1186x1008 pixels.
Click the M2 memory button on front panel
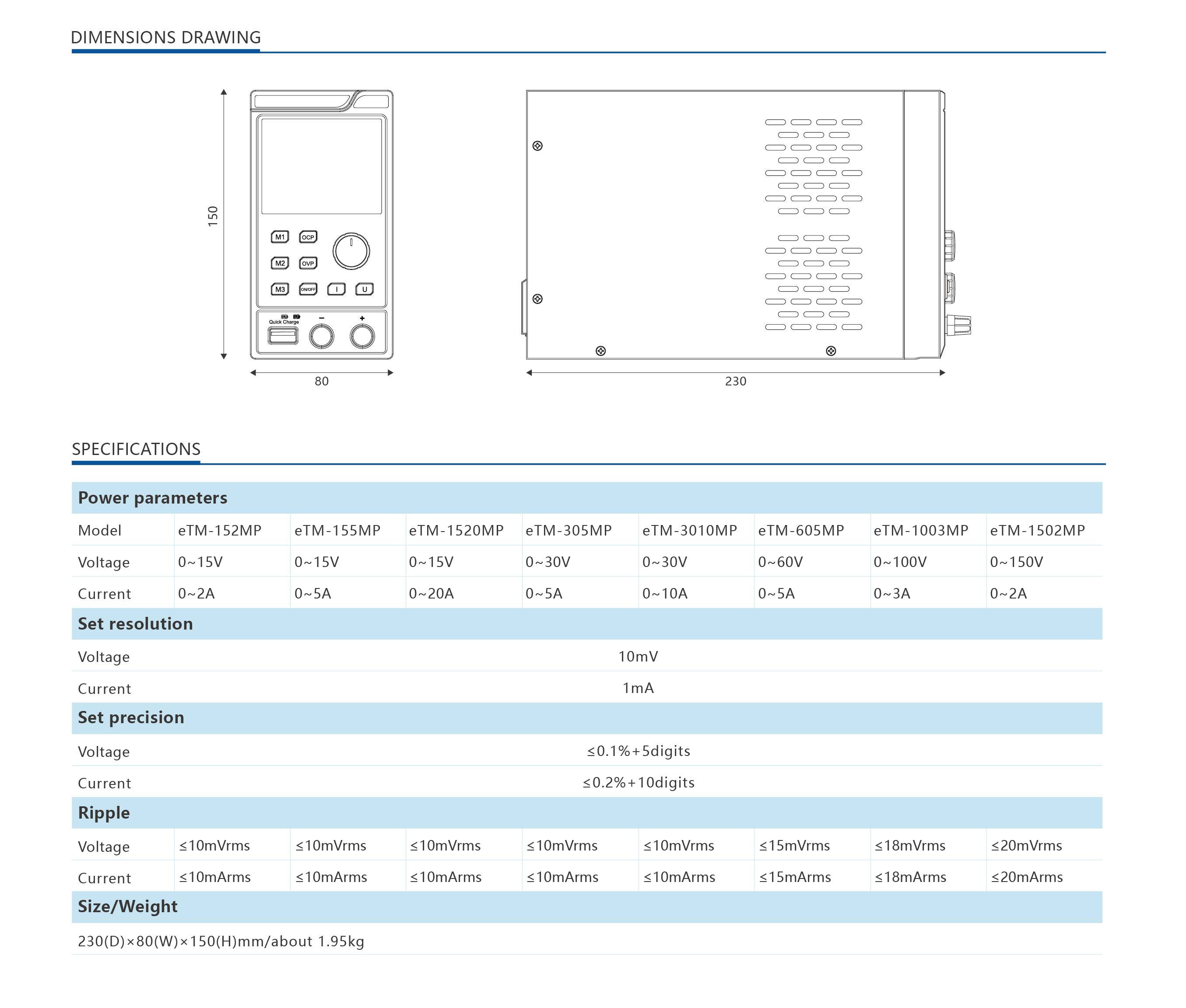[x=280, y=263]
